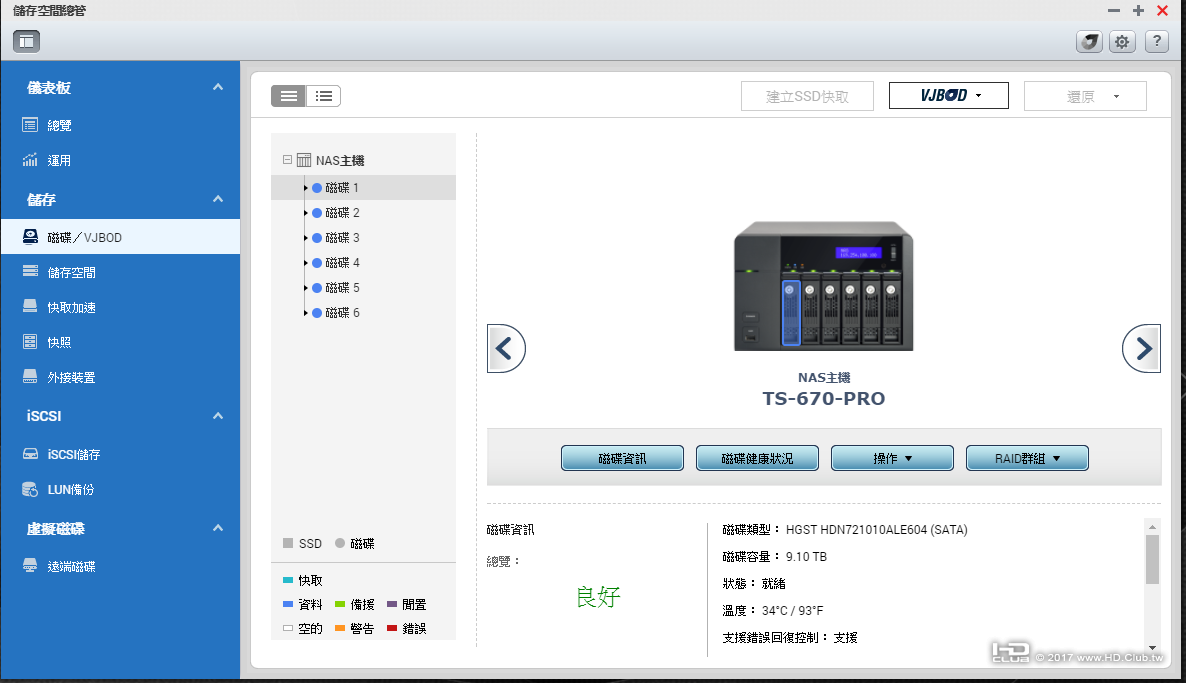This screenshot has height=683, width=1186.
Task: Click the 磁碟資訊 button
Action: click(x=622, y=458)
